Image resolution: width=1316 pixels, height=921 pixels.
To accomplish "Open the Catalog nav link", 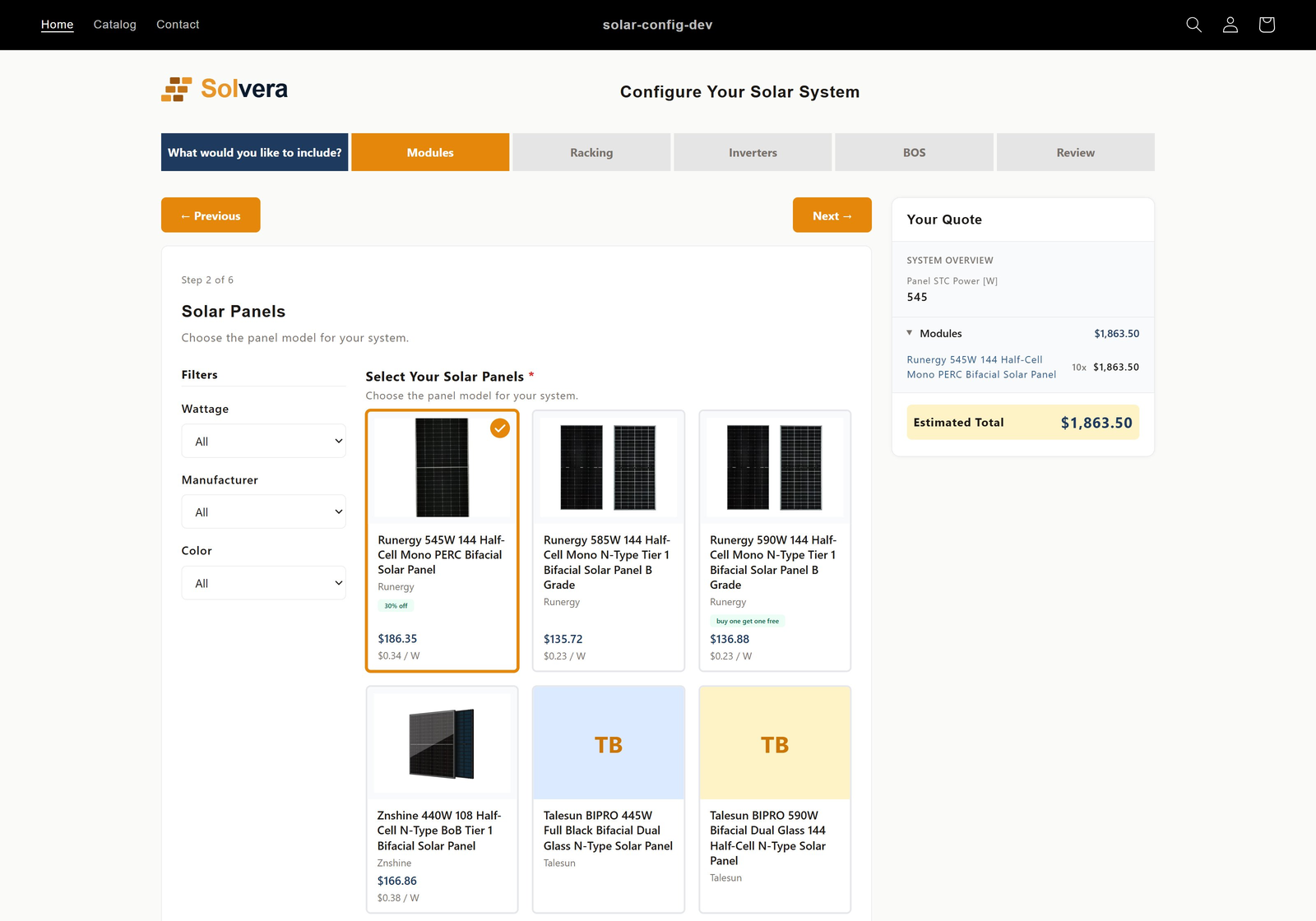I will [115, 25].
